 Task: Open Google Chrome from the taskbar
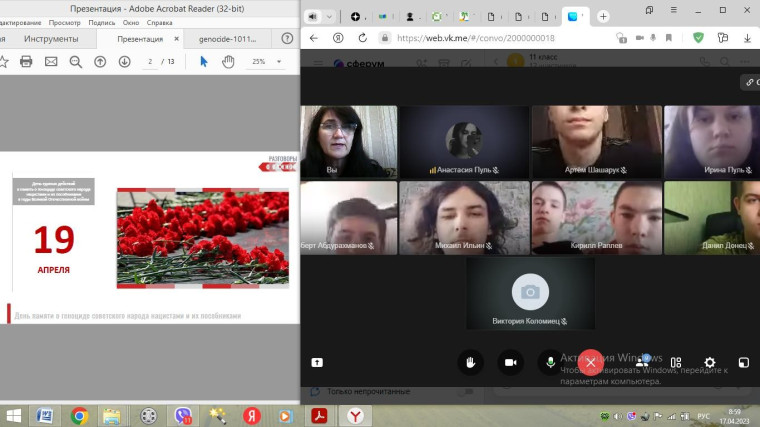[x=79, y=416]
